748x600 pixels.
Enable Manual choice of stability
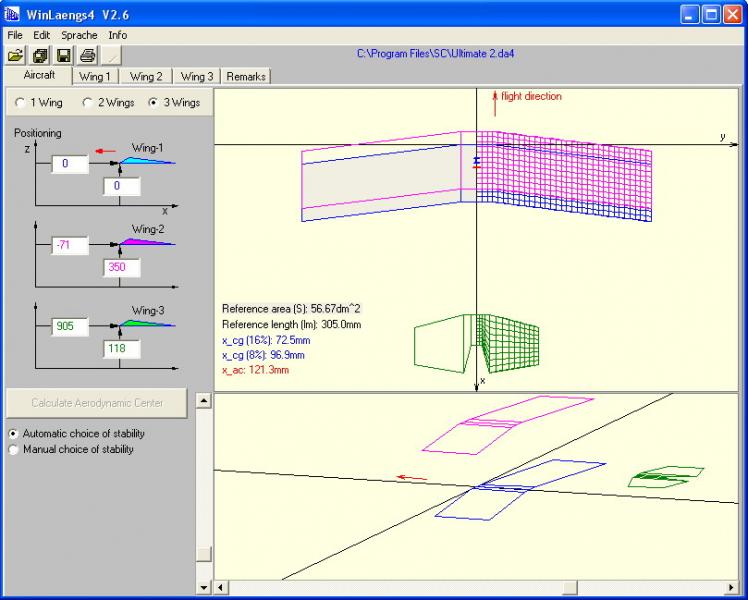pyautogui.click(x=14, y=450)
